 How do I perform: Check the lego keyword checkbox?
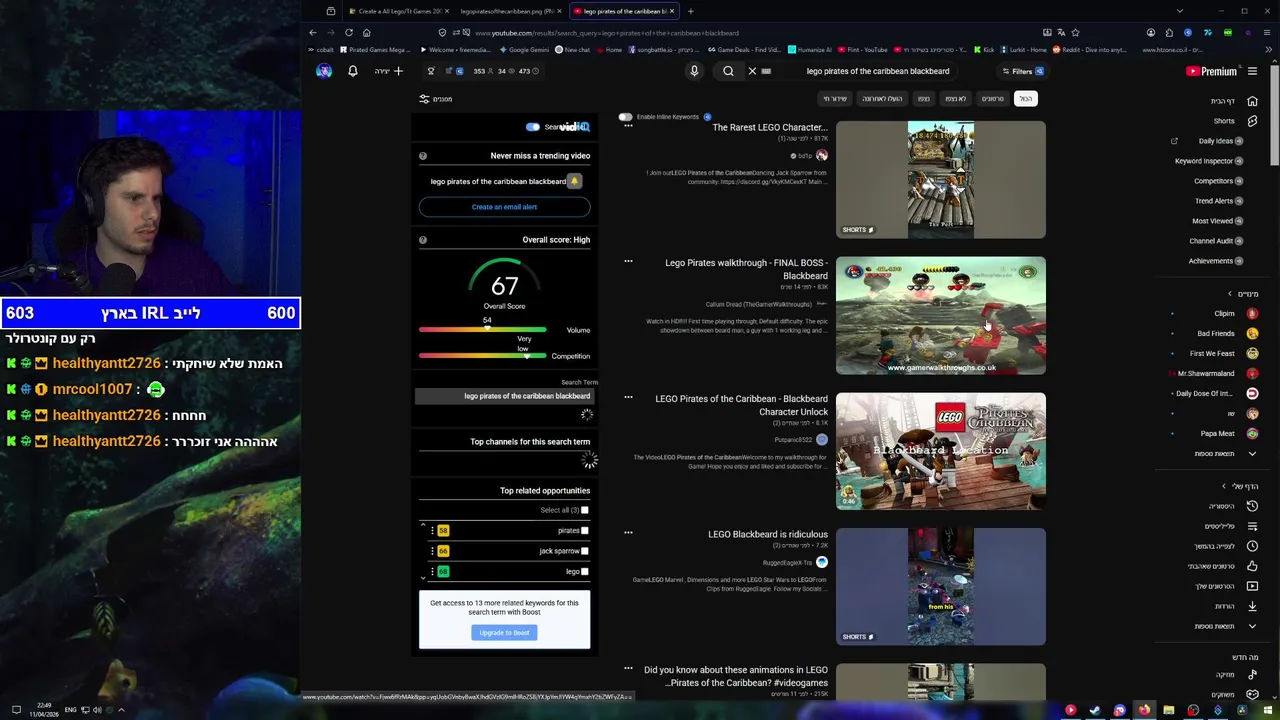coord(585,571)
